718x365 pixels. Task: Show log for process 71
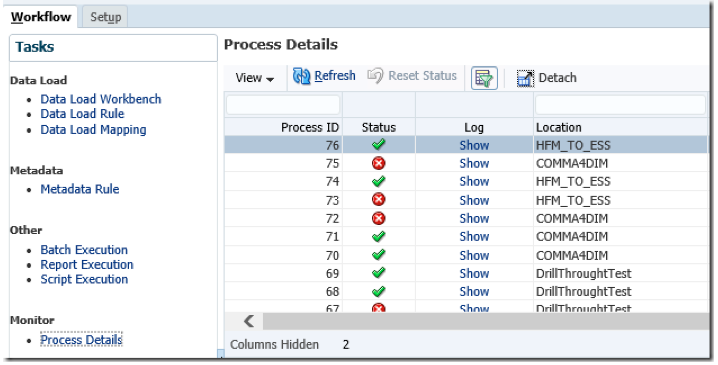point(474,237)
